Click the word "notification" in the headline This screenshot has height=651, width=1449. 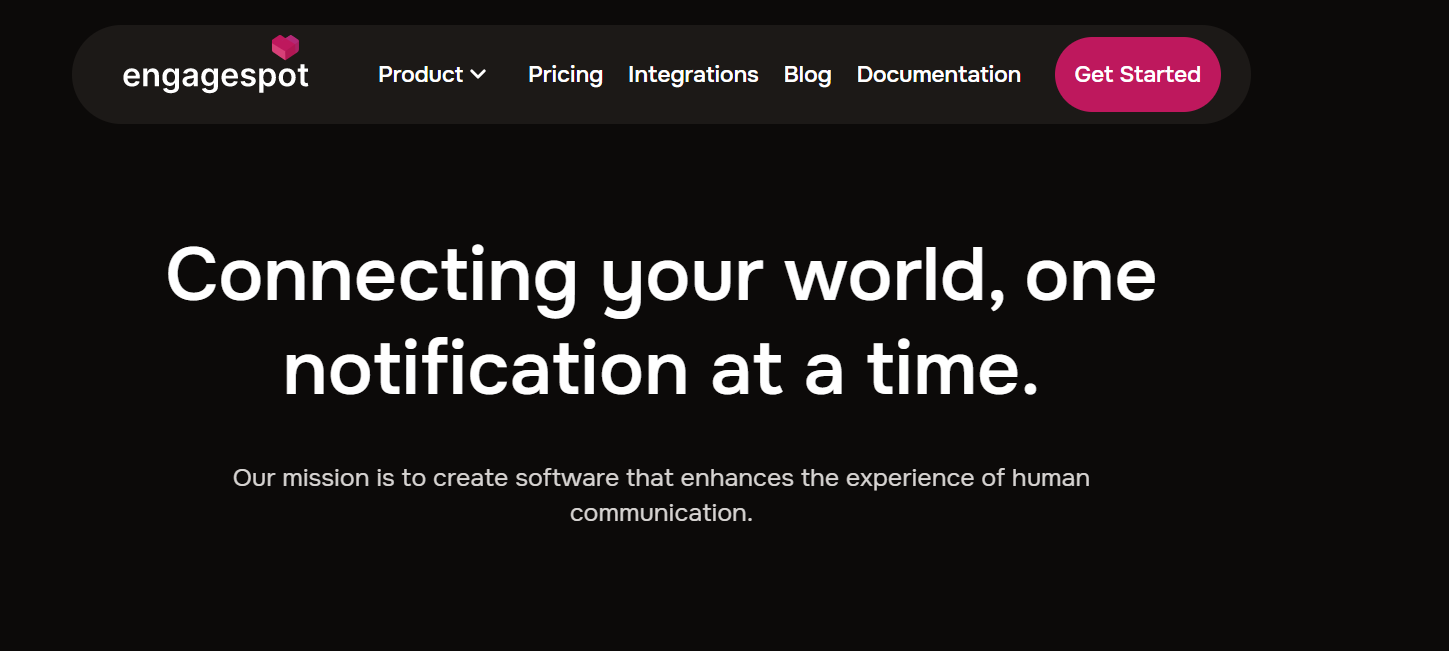[485, 369]
